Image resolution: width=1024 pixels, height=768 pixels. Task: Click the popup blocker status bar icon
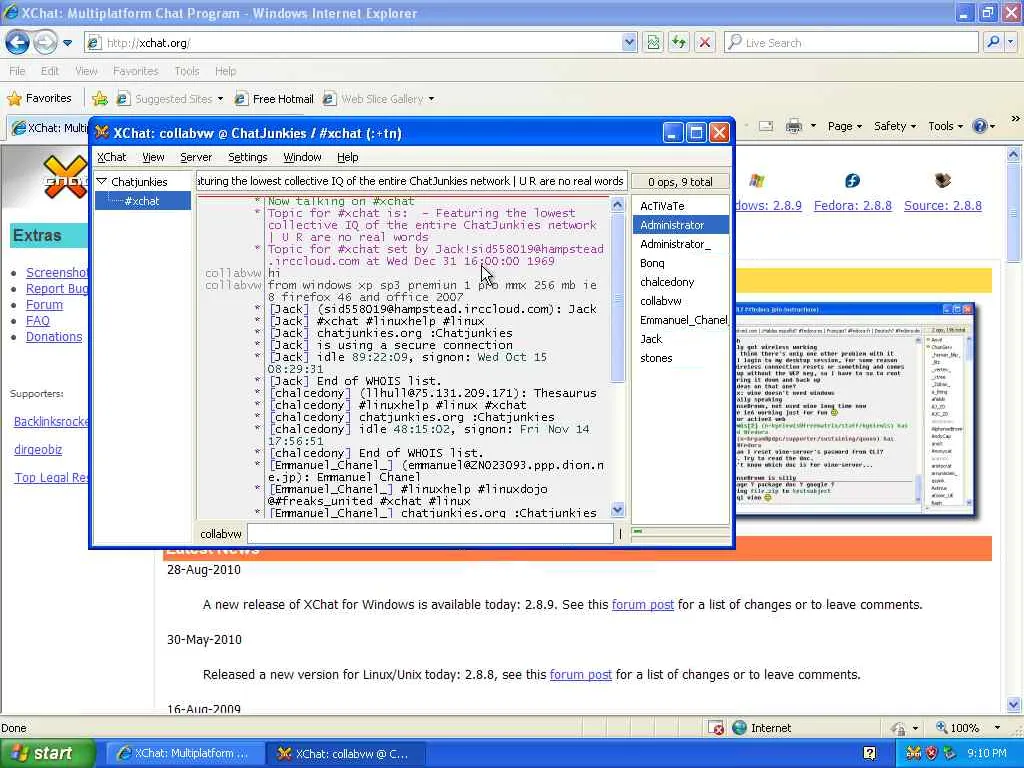click(x=716, y=728)
